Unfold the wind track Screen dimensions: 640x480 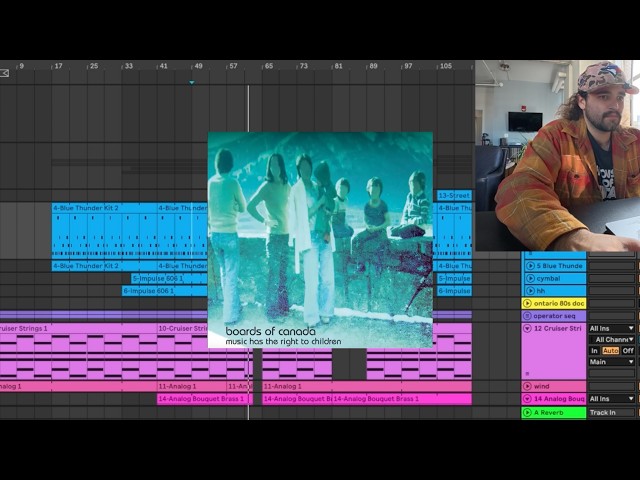point(527,386)
